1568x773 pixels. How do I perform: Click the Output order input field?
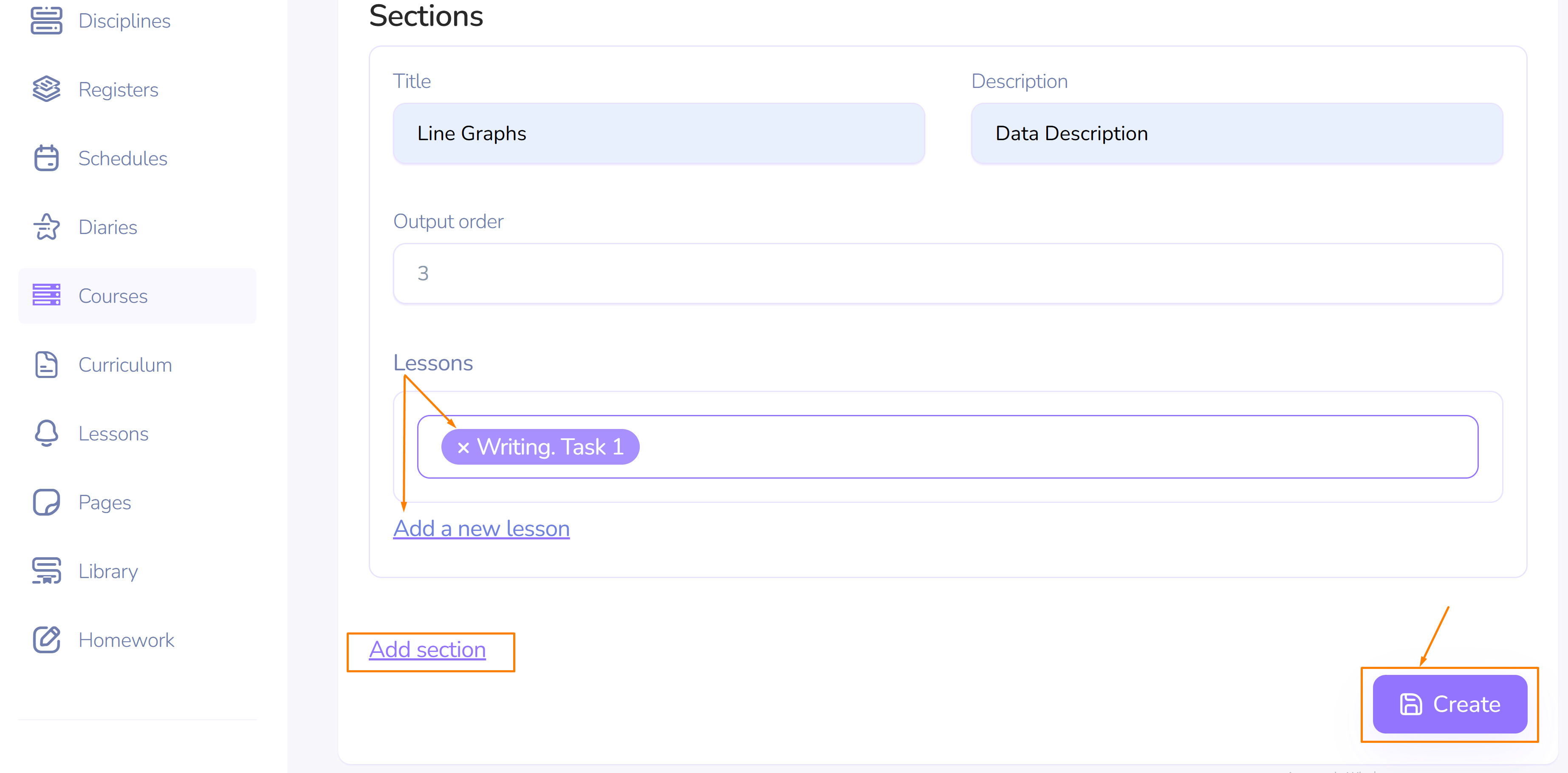[x=947, y=273]
